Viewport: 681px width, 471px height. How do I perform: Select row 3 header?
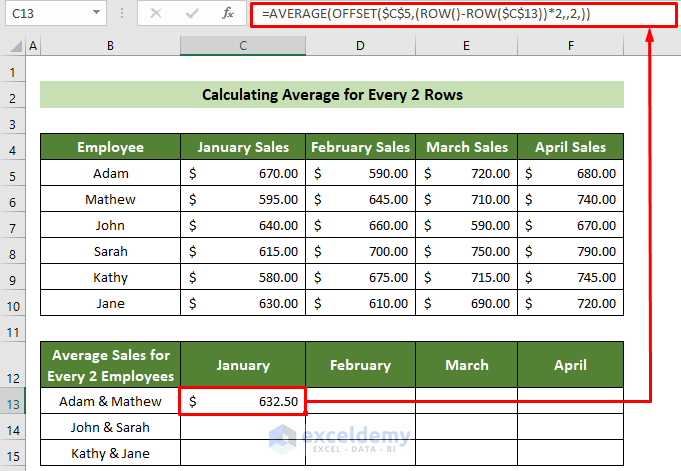[x=13, y=121]
